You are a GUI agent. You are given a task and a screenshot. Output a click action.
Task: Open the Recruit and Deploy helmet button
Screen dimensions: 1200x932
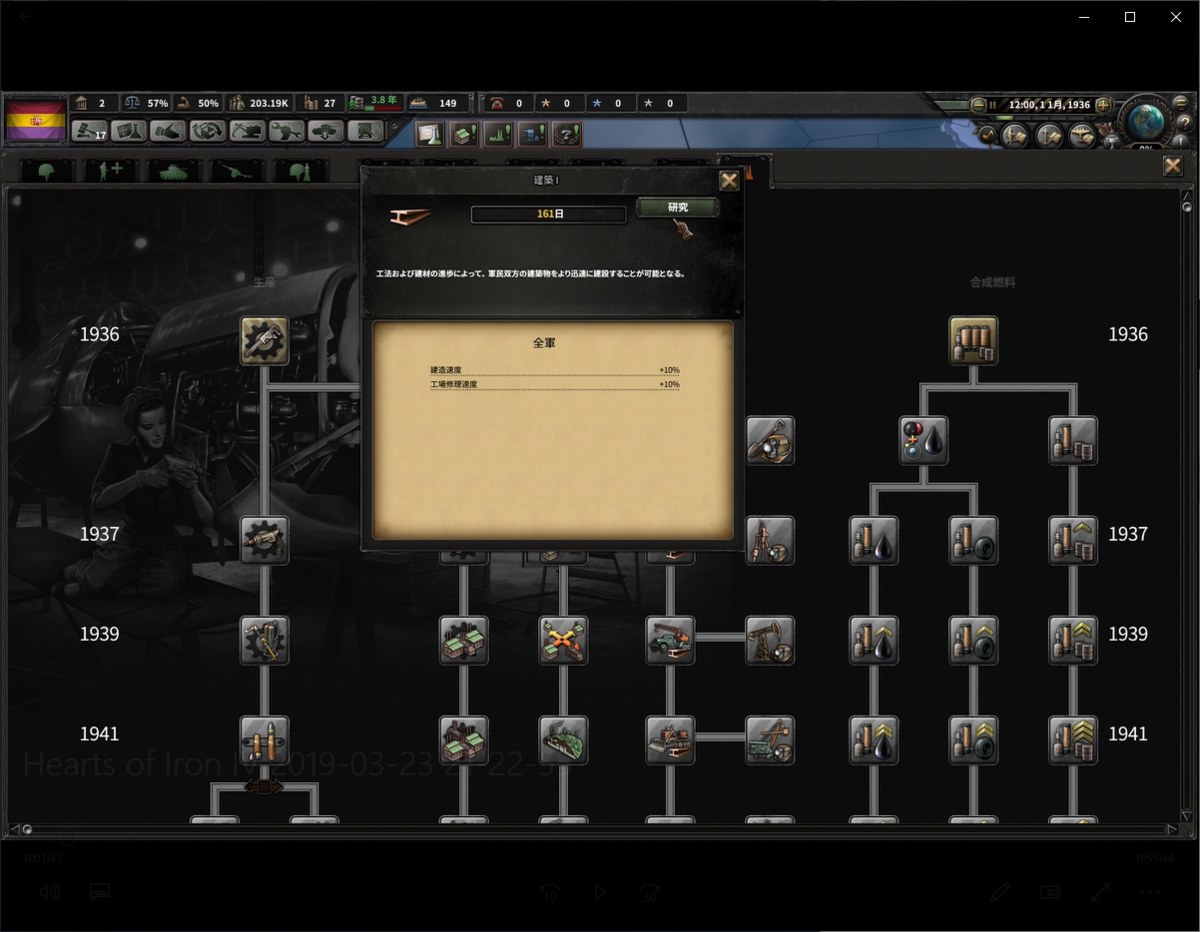point(326,131)
